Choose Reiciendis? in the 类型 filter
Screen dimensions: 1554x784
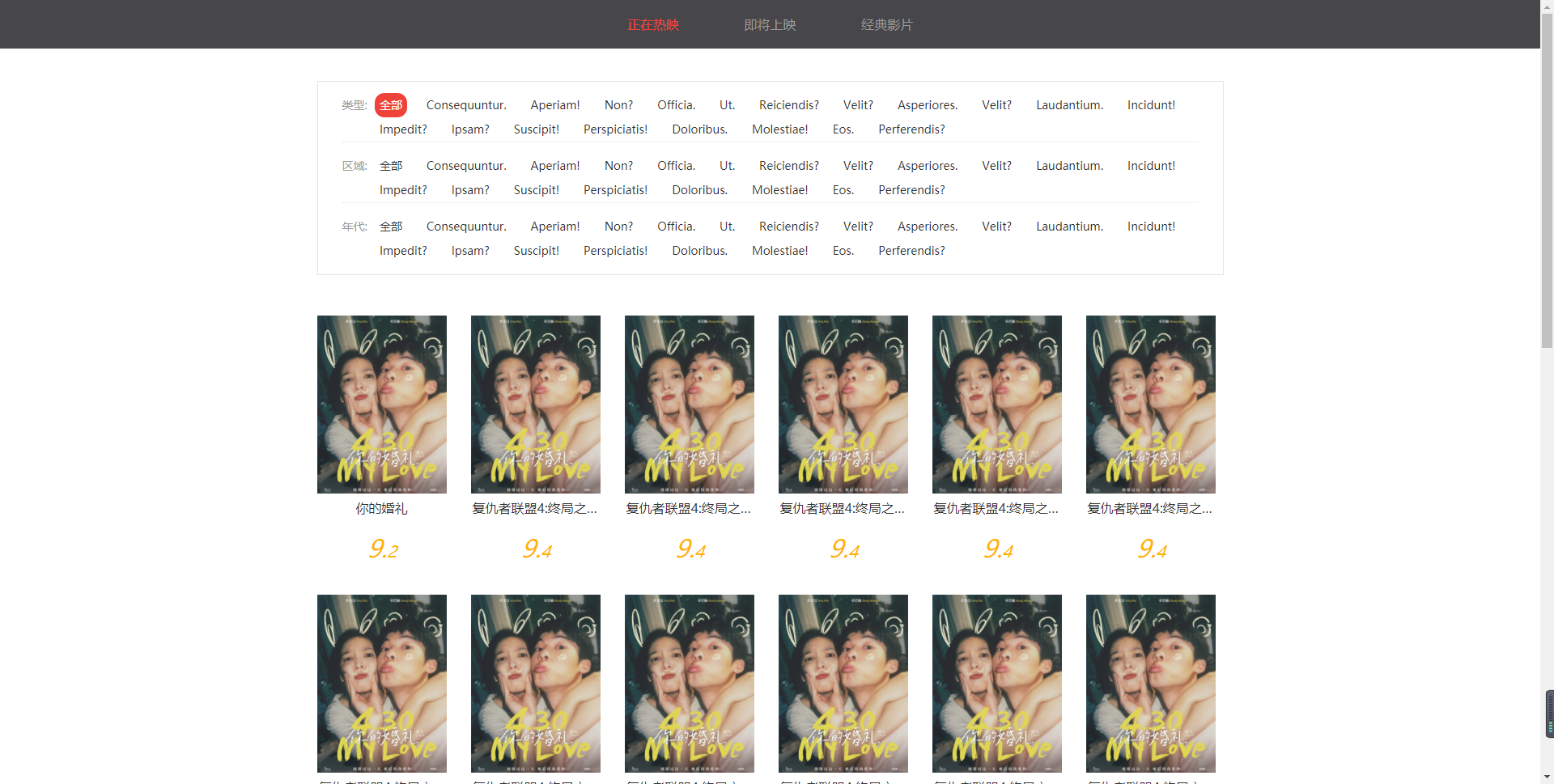point(789,105)
